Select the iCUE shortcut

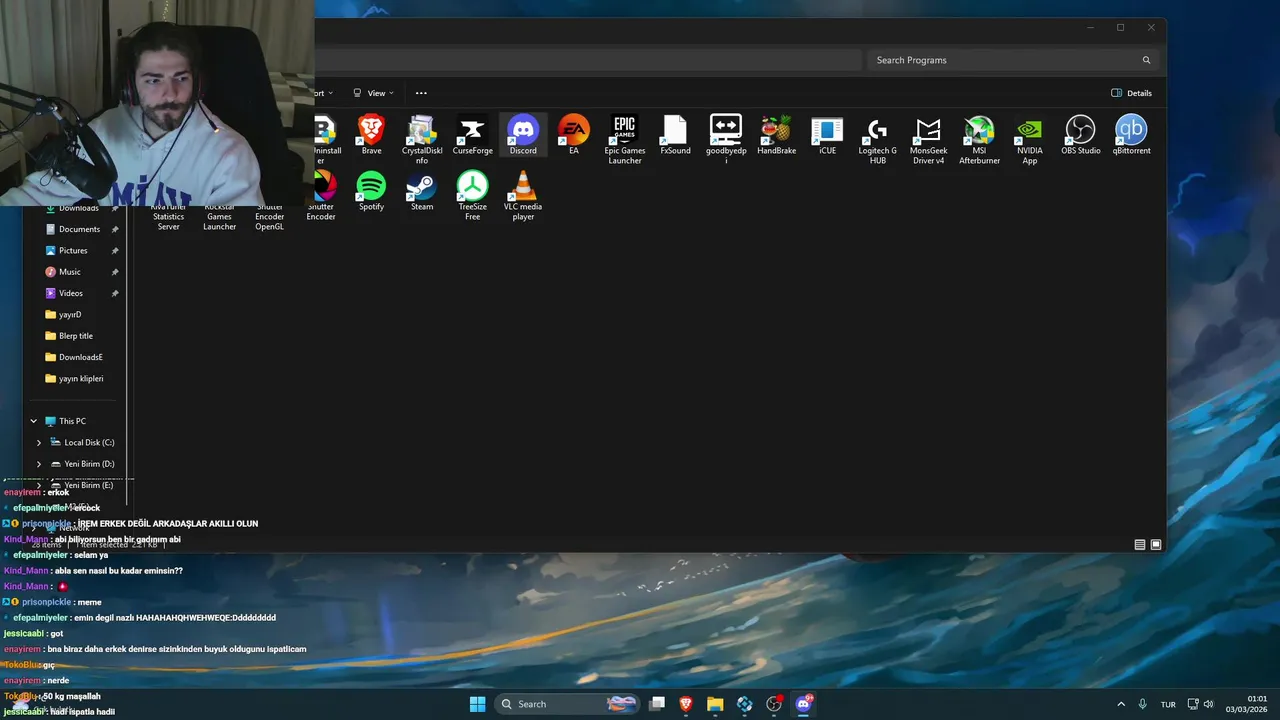827,136
